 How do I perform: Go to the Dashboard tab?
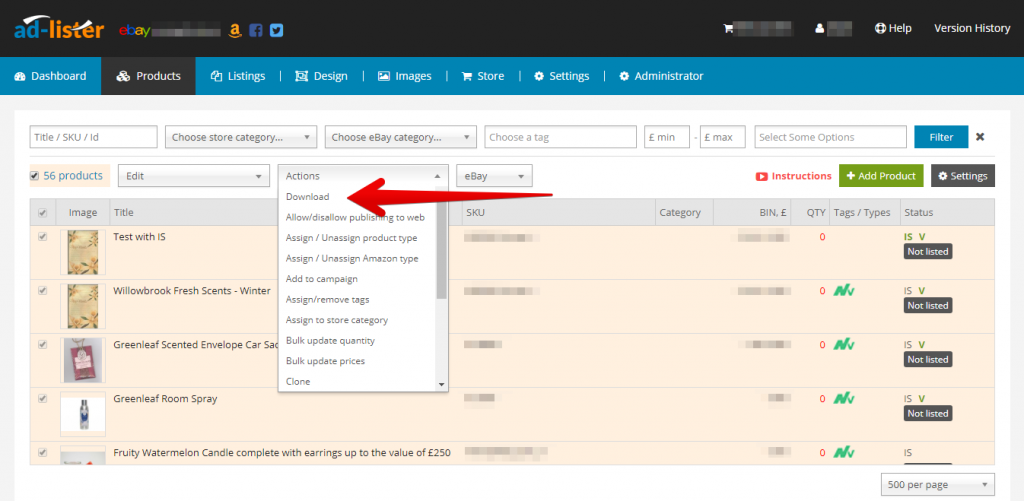(50, 76)
